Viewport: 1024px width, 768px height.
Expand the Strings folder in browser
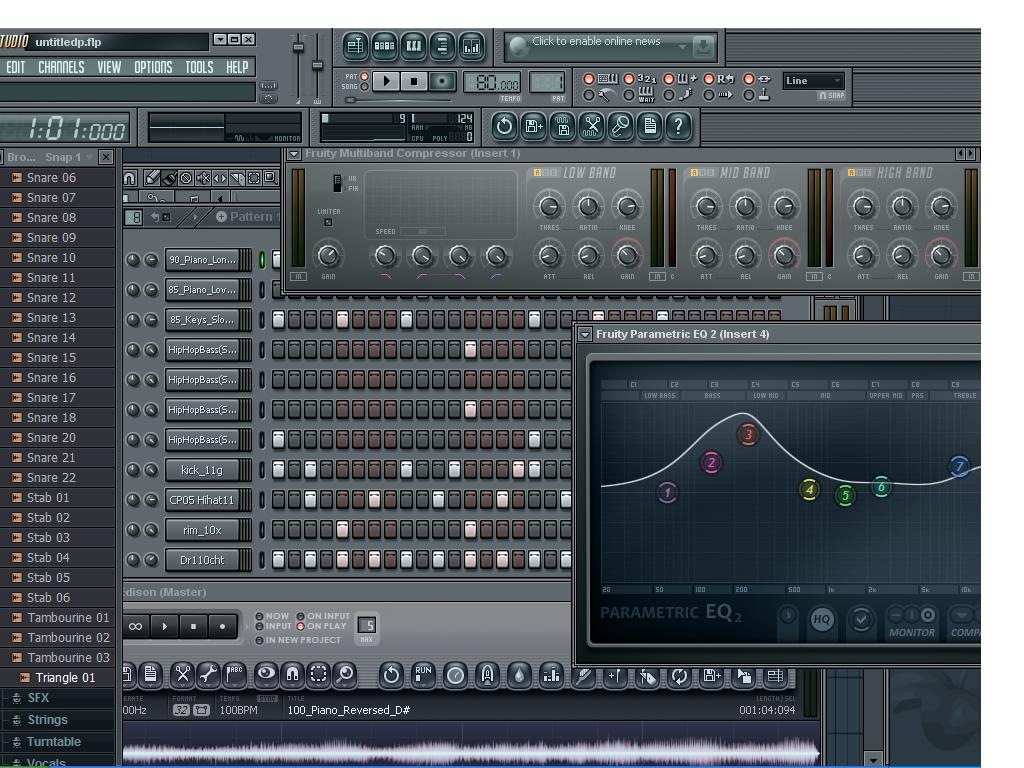(x=47, y=720)
